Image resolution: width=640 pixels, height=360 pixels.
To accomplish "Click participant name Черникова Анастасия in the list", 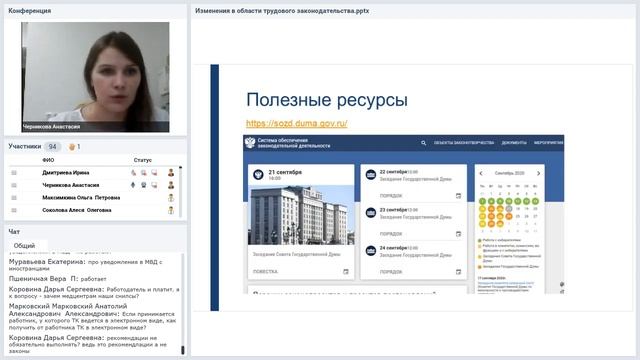I will (x=71, y=185).
